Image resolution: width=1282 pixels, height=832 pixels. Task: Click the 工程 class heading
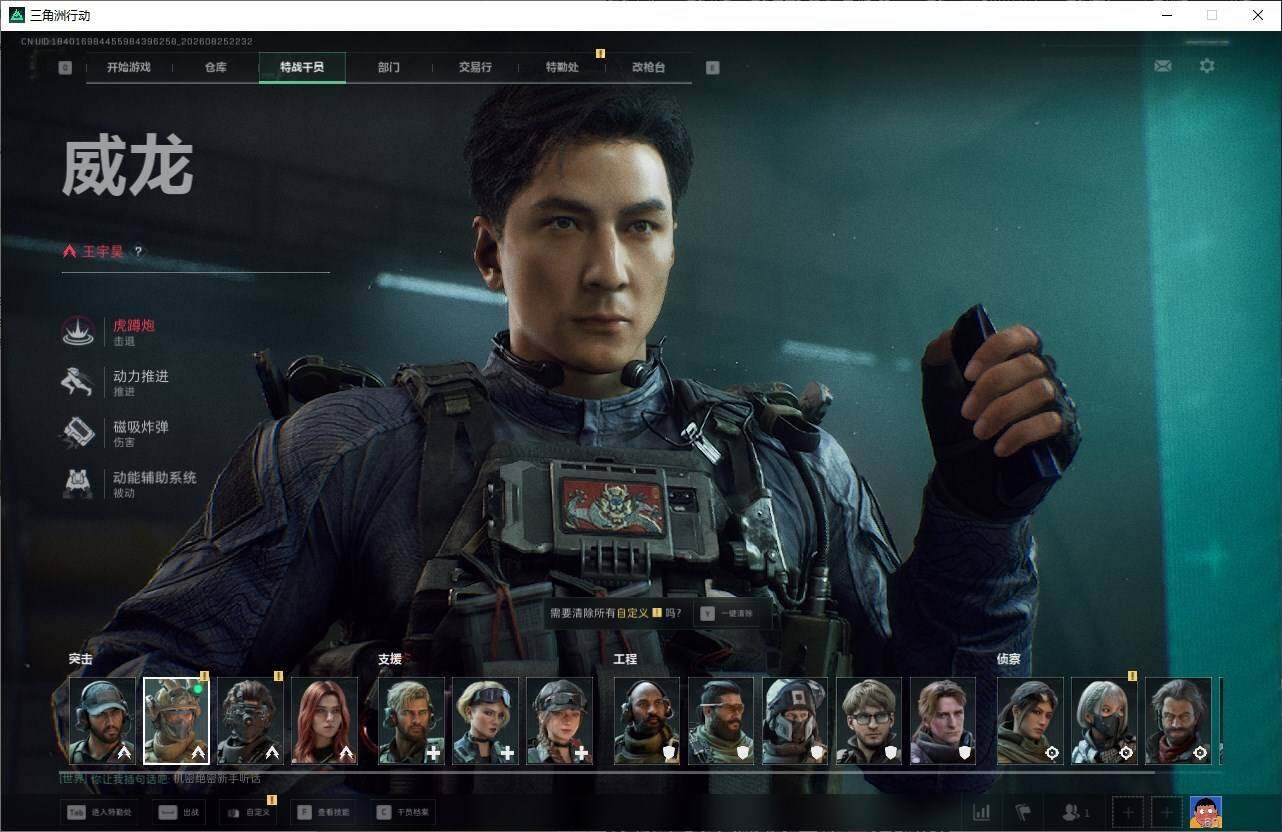point(625,659)
